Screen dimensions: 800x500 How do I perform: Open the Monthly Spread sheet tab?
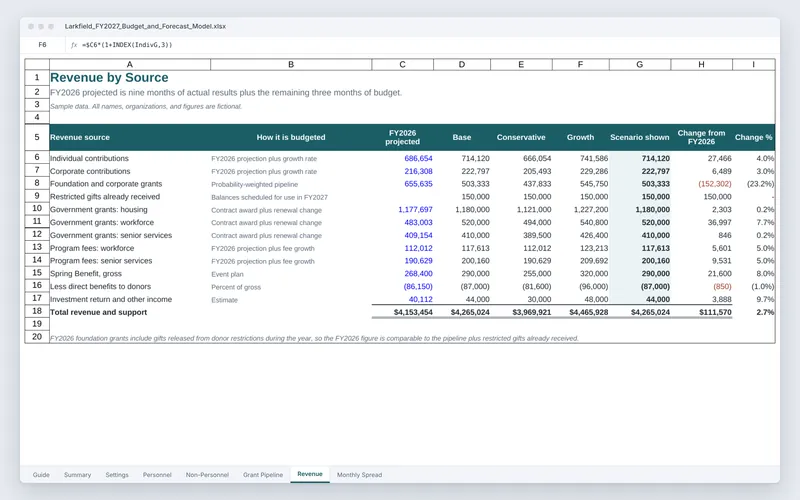359,474
